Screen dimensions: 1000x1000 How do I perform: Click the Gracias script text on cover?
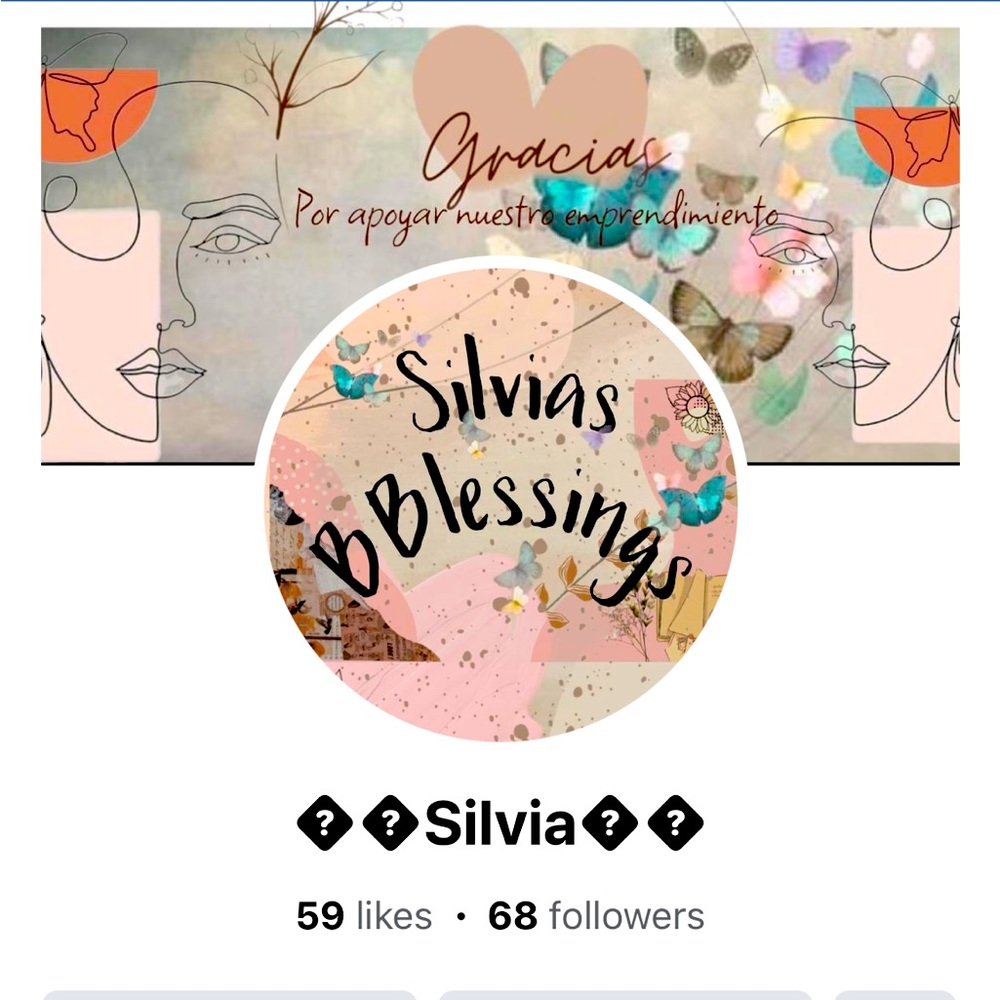(538, 155)
